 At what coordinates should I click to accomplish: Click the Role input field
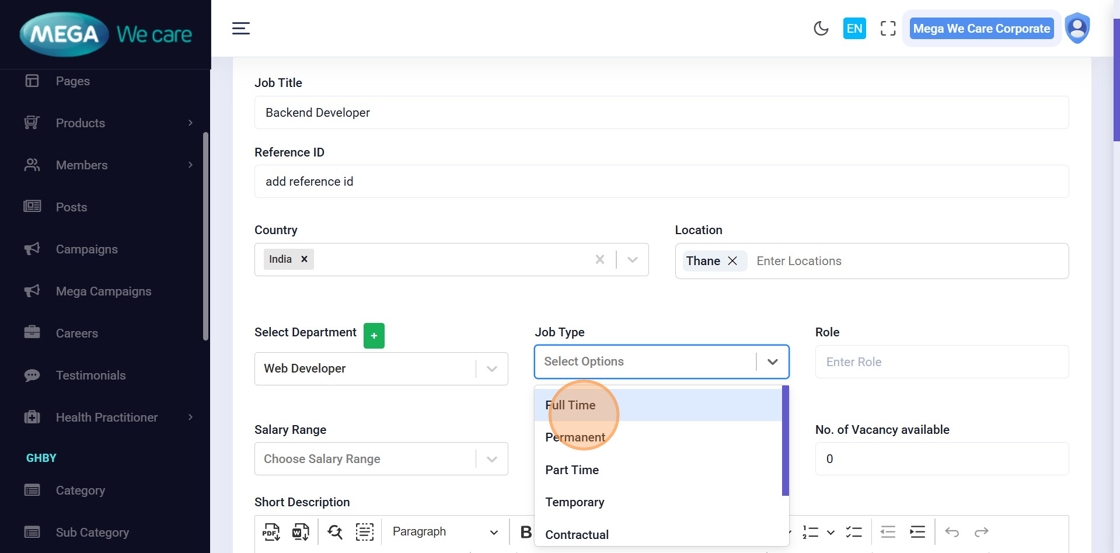(x=941, y=362)
